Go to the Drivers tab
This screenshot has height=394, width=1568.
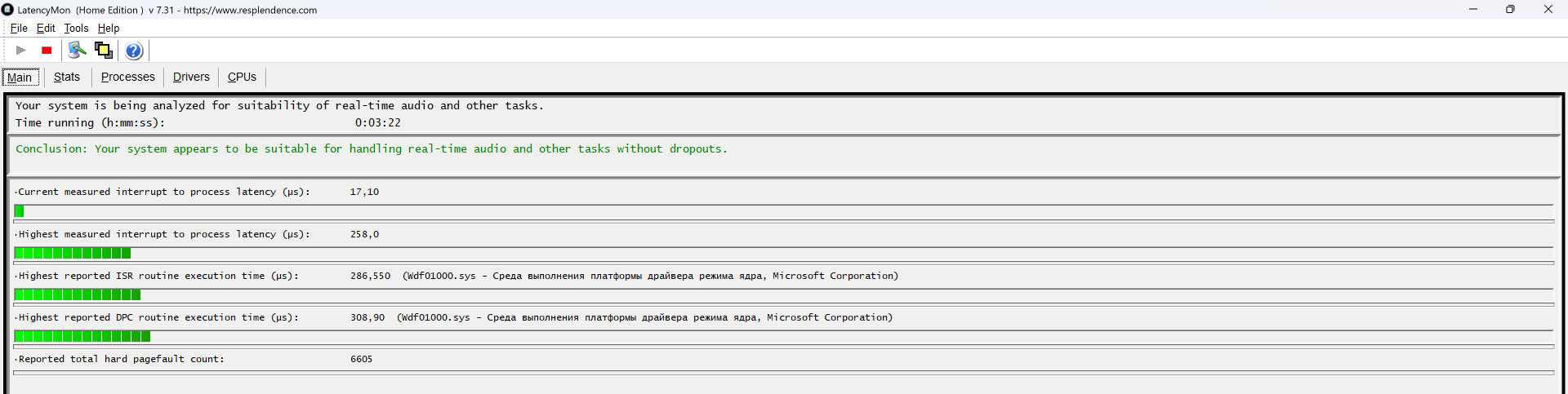coord(191,77)
